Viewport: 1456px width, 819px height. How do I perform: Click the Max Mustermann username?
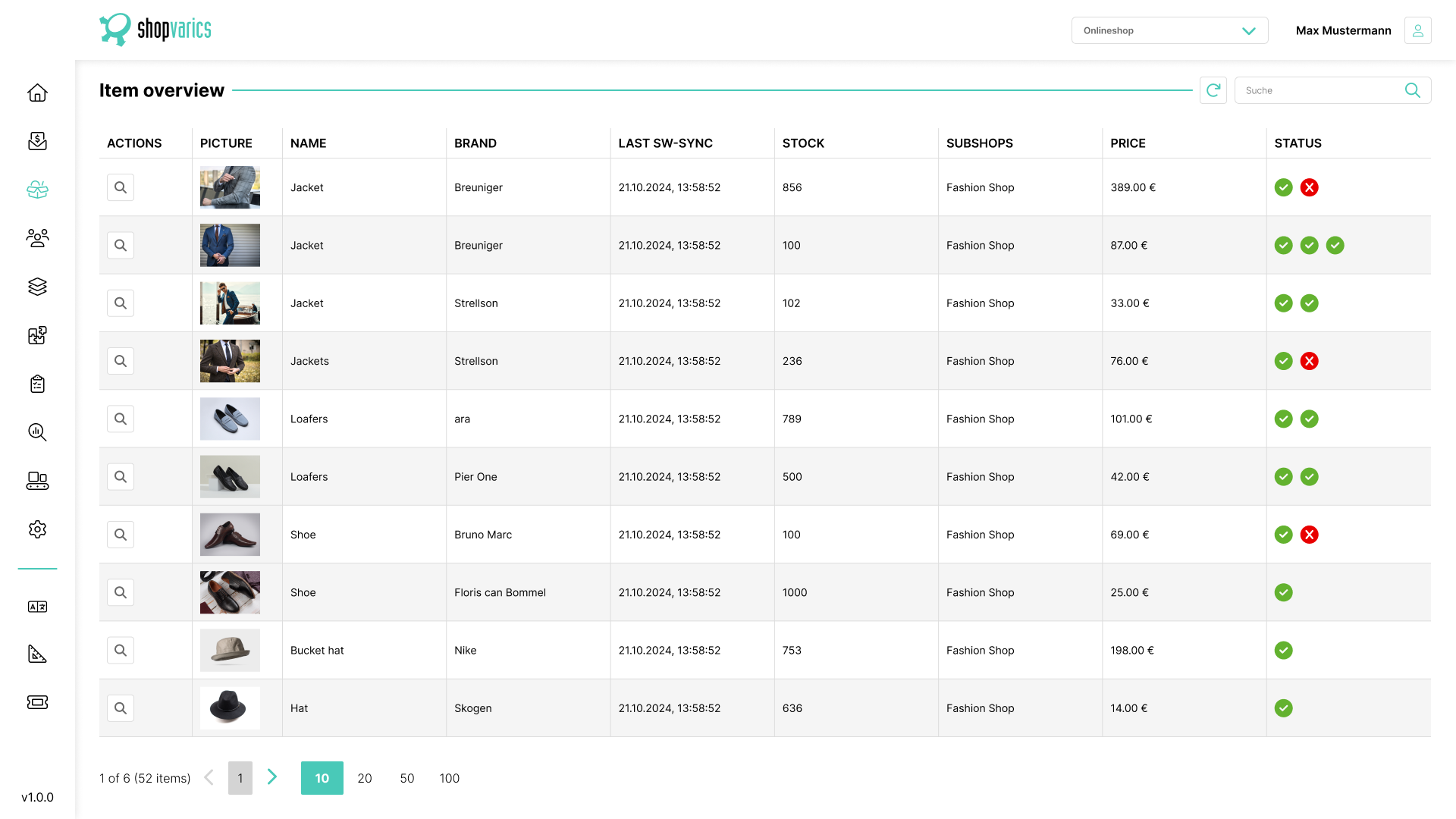pos(1343,30)
